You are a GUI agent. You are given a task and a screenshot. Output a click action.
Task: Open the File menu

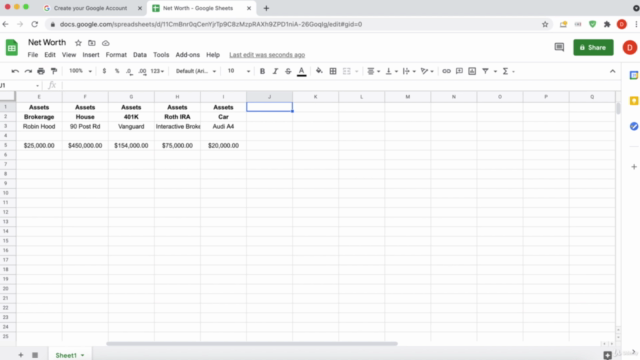click(33, 55)
